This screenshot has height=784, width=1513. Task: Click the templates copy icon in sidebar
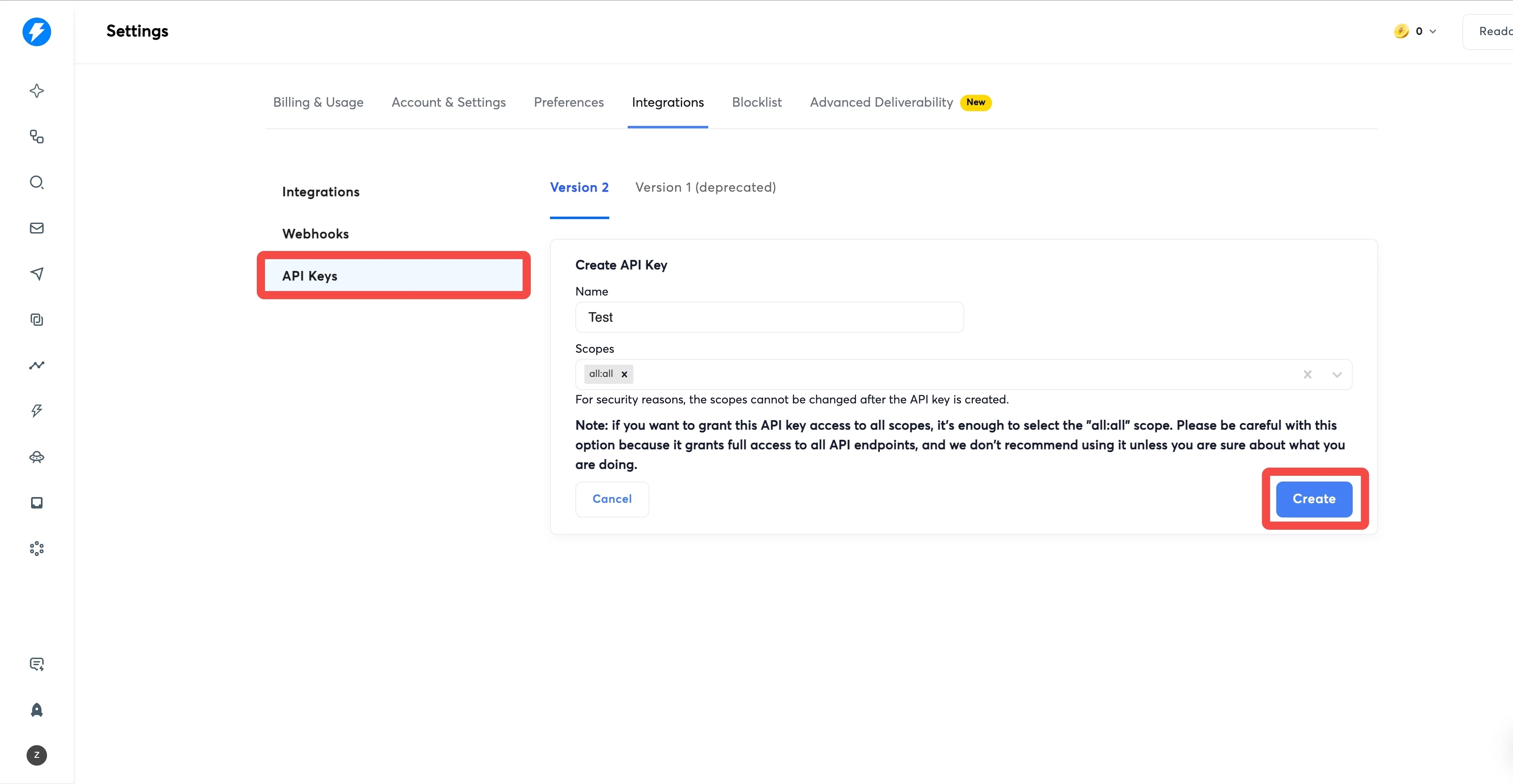[37, 320]
